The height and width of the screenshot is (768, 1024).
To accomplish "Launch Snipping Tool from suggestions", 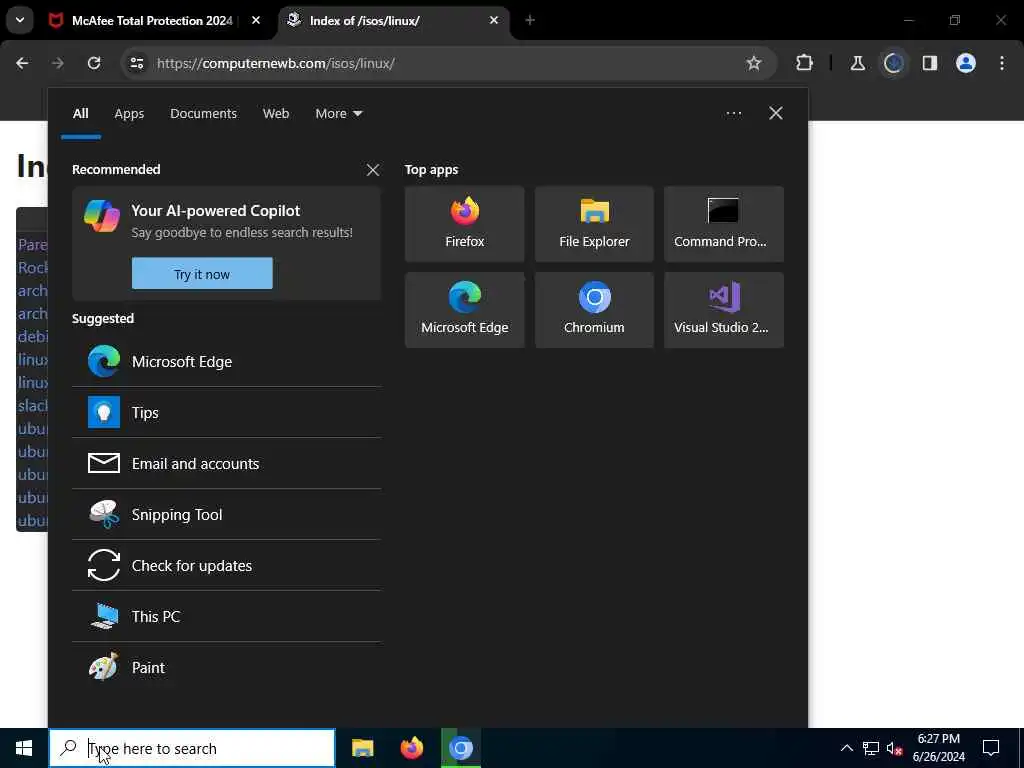I will pos(226,514).
